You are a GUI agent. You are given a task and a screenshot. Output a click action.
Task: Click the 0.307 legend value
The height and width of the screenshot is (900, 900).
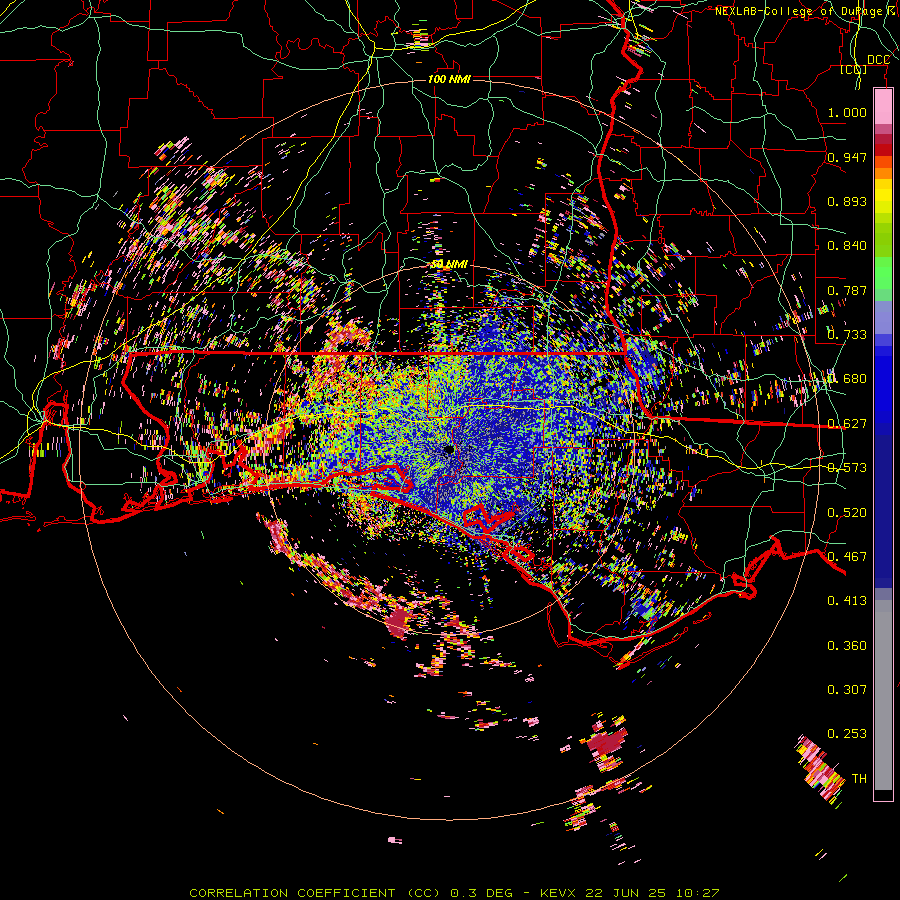point(847,690)
